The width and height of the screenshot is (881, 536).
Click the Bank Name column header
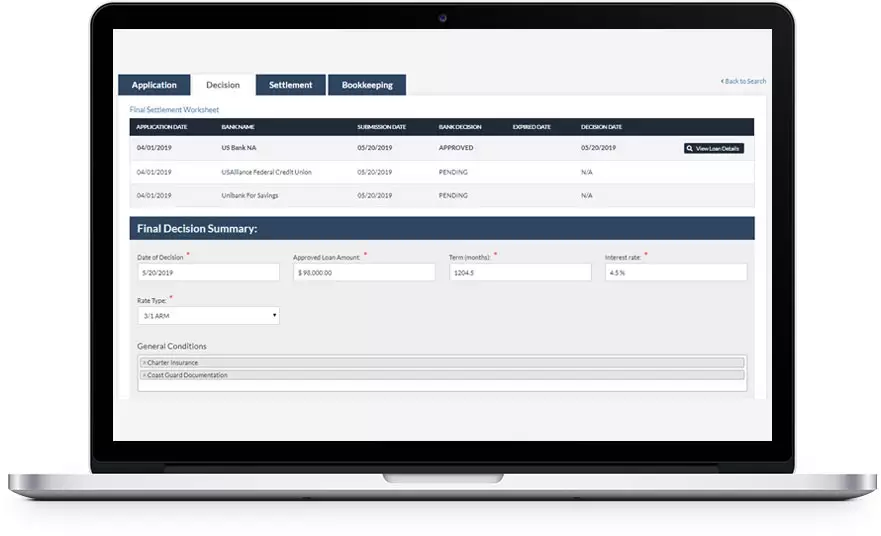[238, 127]
